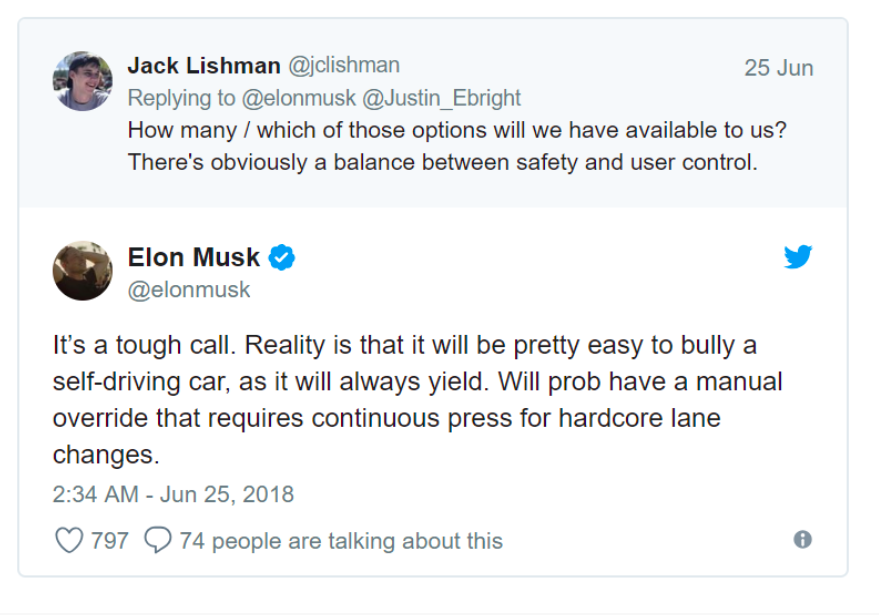The height and width of the screenshot is (615, 879).
Task: Click the 797 likes count
Action: (110, 541)
